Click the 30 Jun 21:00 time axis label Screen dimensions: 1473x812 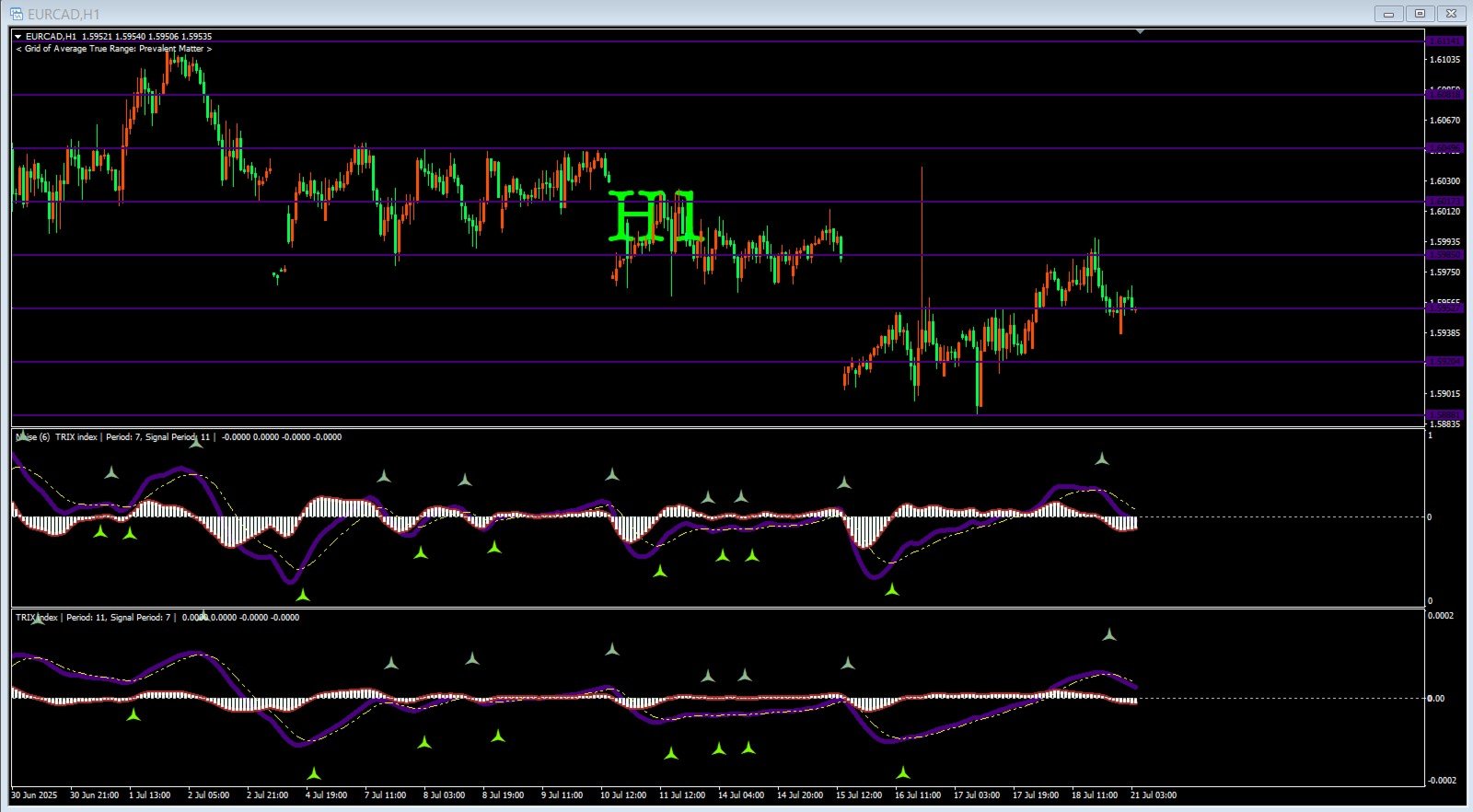click(x=94, y=795)
